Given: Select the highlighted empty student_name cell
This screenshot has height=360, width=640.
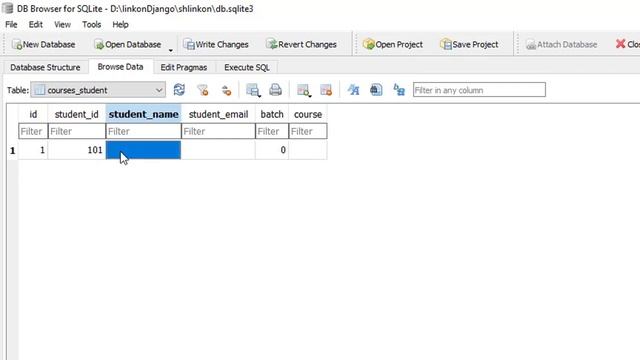Looking at the screenshot, I should 143,150.
